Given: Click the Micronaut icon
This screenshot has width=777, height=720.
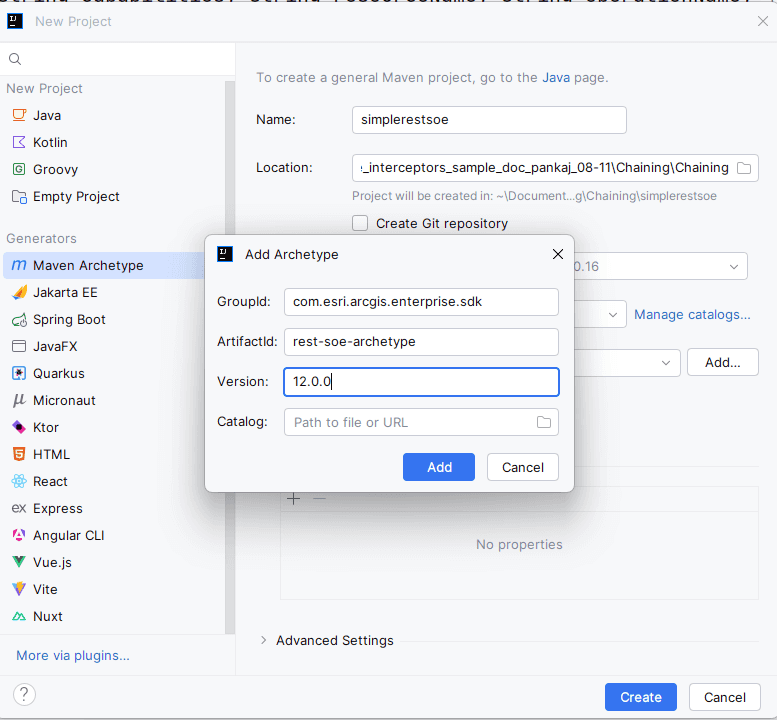Looking at the screenshot, I should 19,400.
